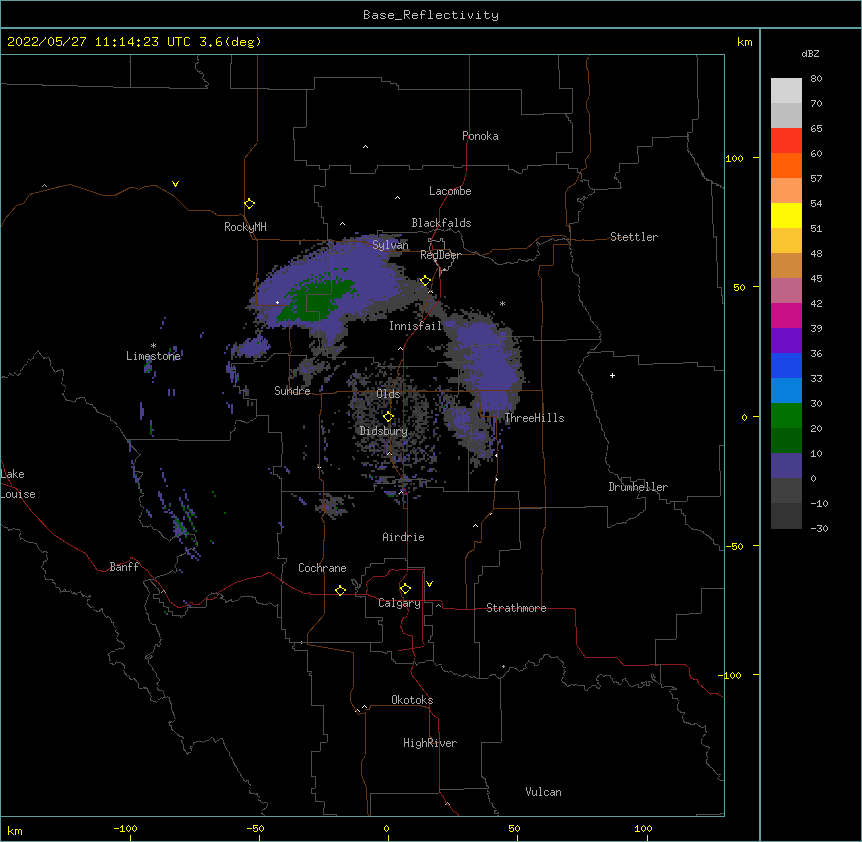The width and height of the screenshot is (862, 842).
Task: Click the yellow diamond marker above RockyMH
Action: pos(250,204)
